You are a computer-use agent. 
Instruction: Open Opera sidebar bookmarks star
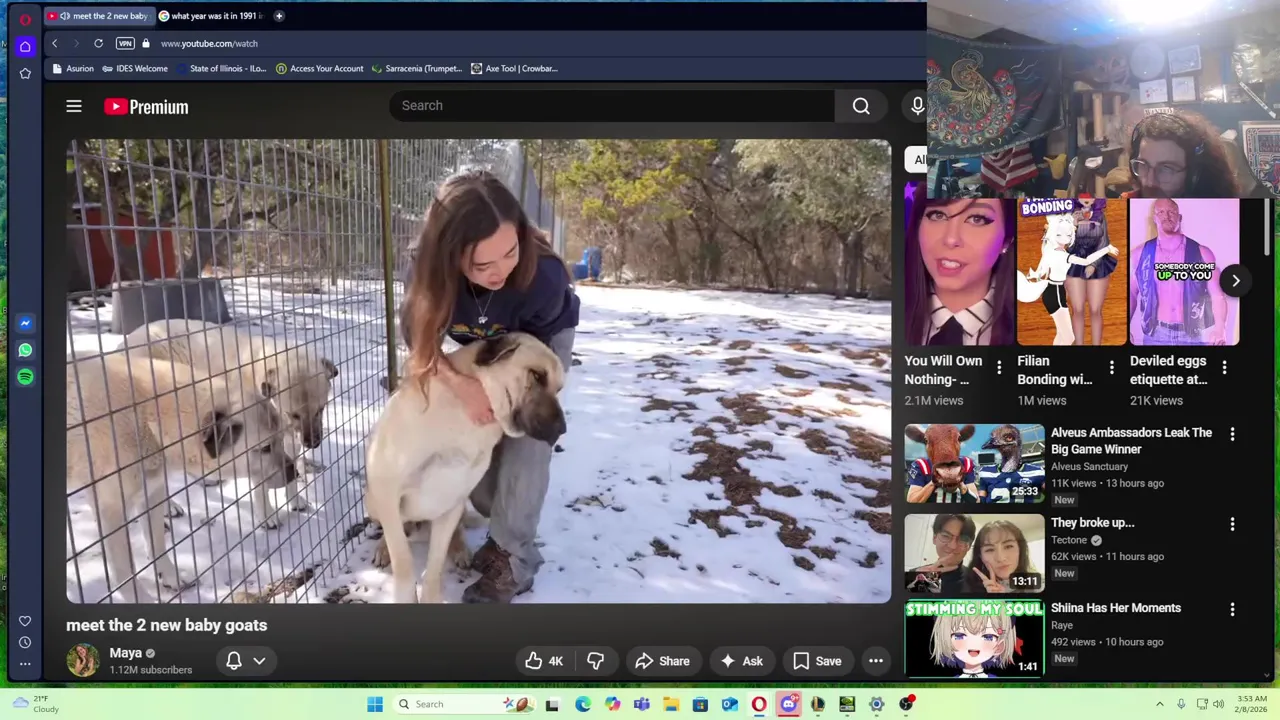(x=25, y=73)
